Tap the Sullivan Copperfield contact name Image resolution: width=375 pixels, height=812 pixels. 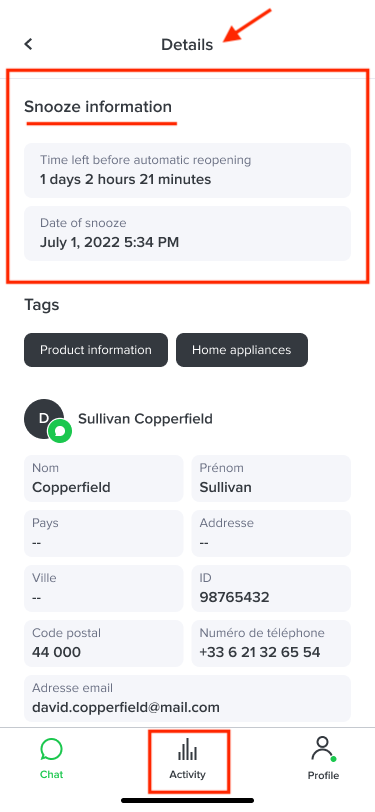[x=145, y=419]
